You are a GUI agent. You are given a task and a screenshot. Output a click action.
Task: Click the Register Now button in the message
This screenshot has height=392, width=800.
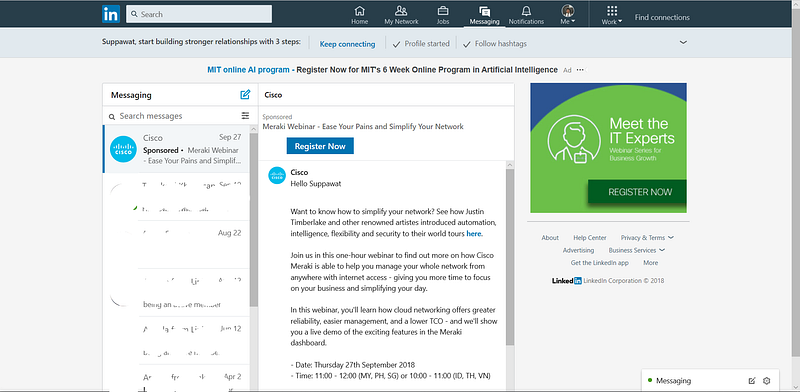pyautogui.click(x=320, y=146)
